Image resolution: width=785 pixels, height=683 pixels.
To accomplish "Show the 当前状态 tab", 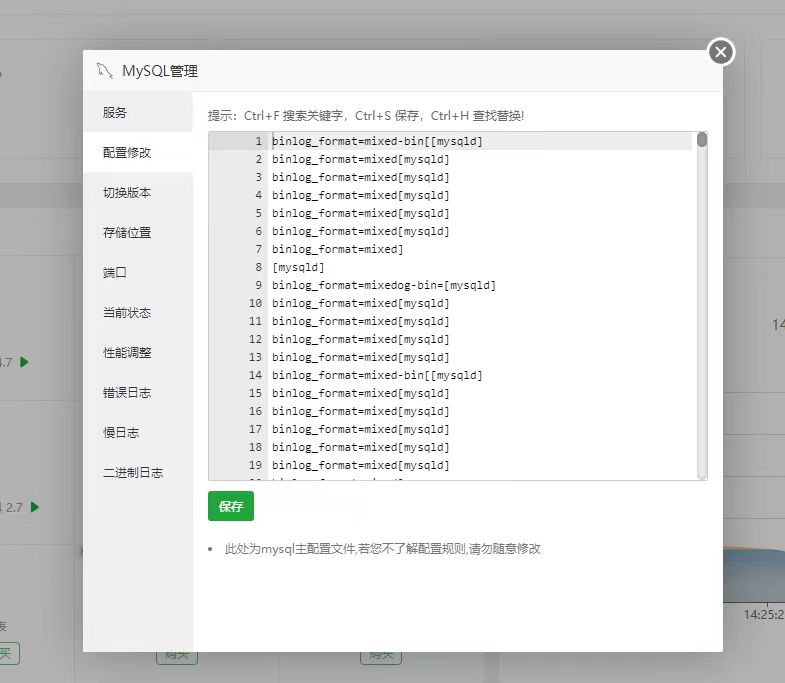I will point(138,312).
